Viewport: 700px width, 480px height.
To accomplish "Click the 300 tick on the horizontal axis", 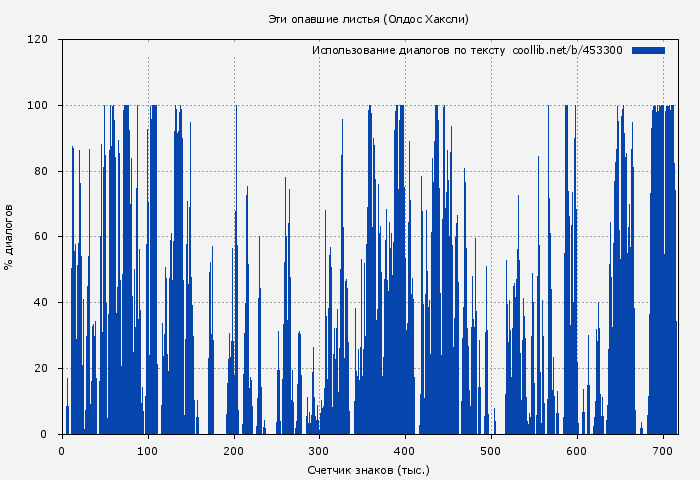I will point(320,451).
